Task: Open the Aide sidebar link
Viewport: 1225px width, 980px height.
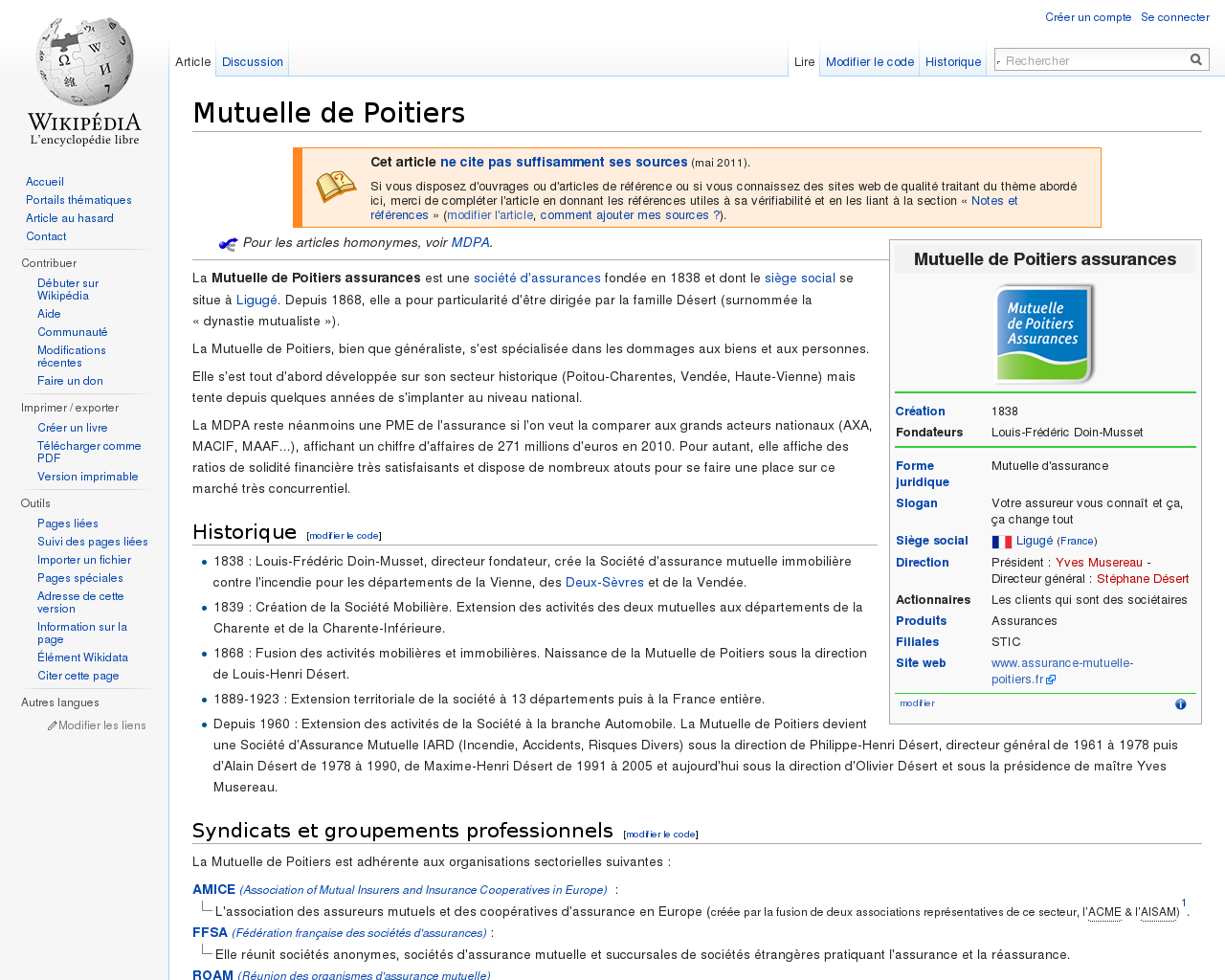Action: tap(49, 314)
